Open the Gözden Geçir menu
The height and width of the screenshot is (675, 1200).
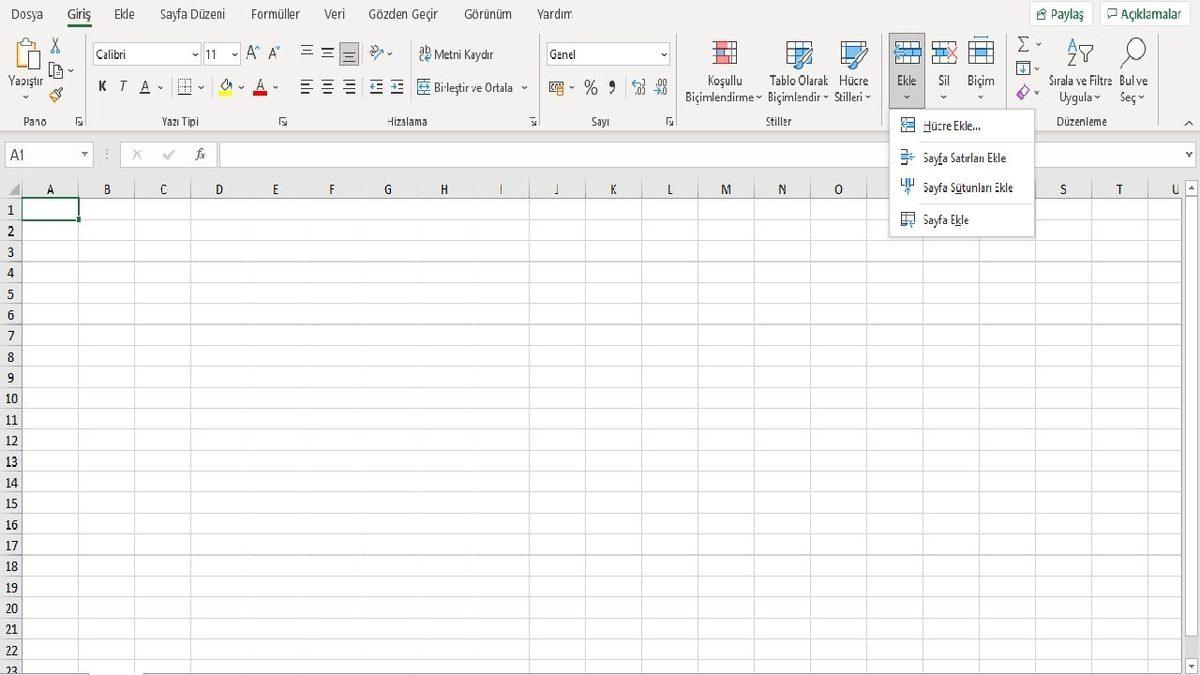[x=403, y=14]
